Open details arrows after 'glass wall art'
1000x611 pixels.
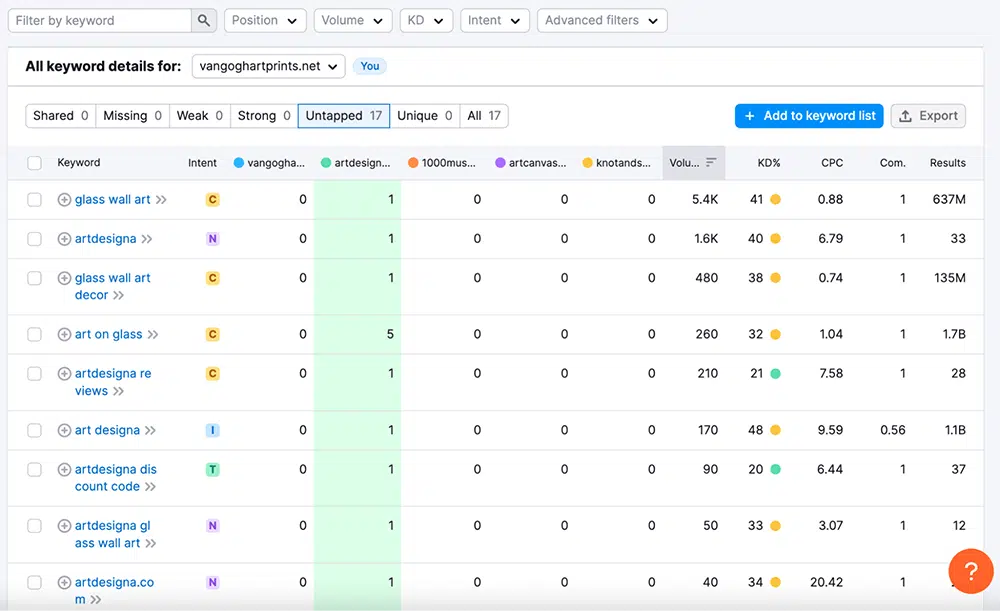(161, 200)
